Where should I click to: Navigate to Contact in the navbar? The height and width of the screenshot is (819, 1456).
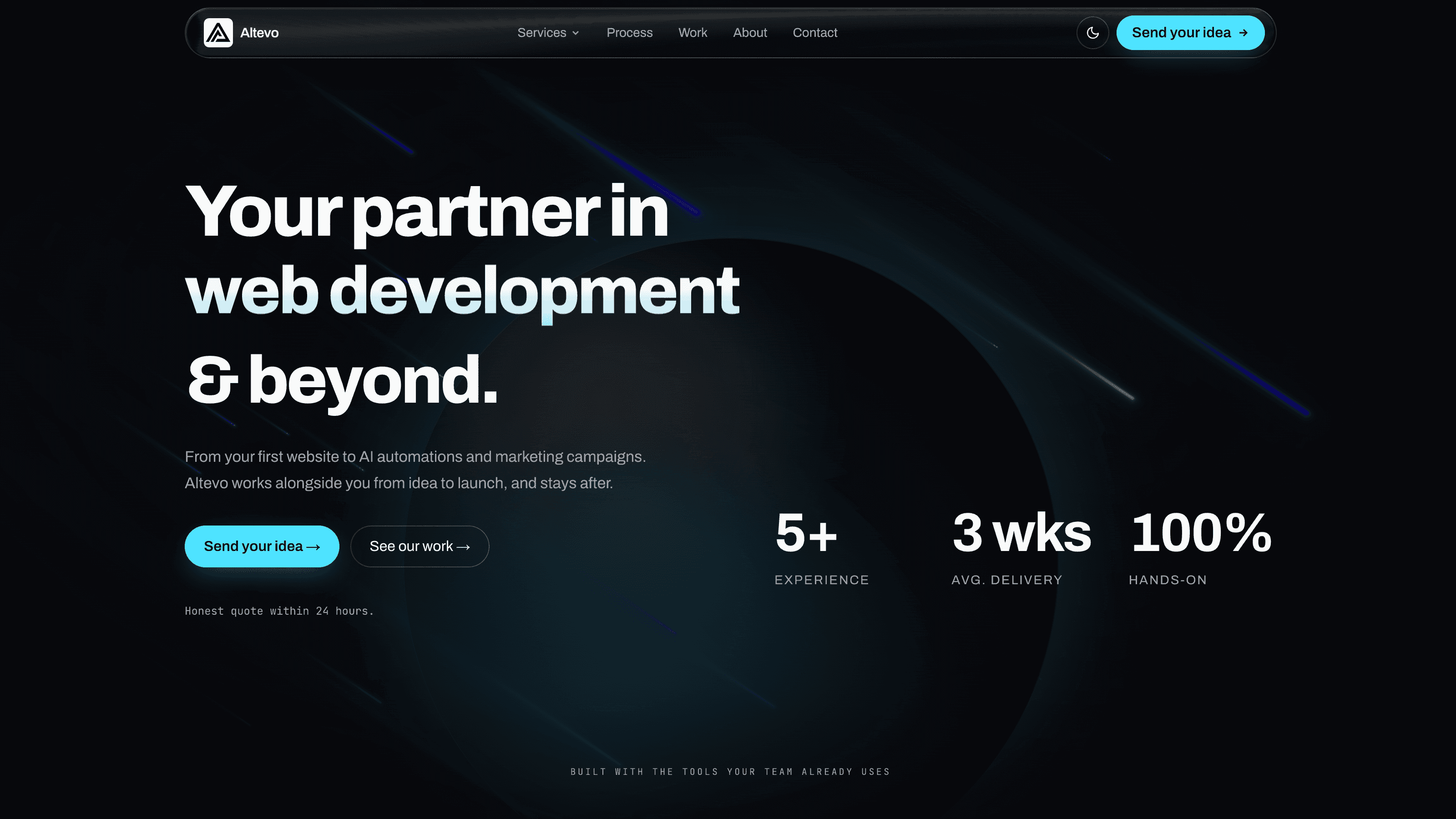[814, 33]
